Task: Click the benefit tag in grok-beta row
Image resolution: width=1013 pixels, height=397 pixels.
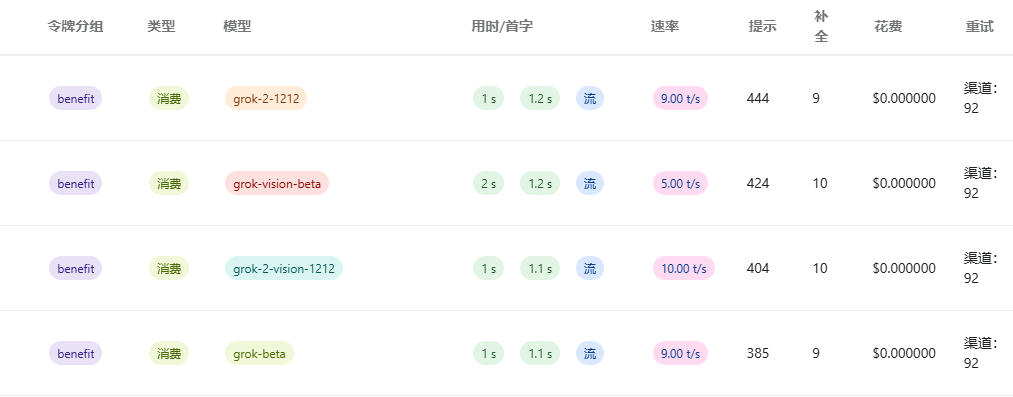Action: (76, 354)
